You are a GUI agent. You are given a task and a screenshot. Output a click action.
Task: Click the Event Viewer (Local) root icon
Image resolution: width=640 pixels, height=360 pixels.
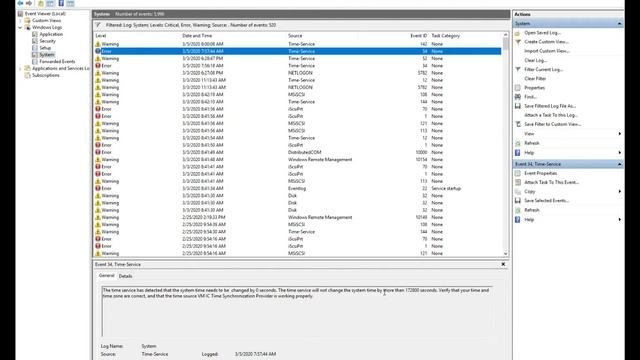[20, 13]
